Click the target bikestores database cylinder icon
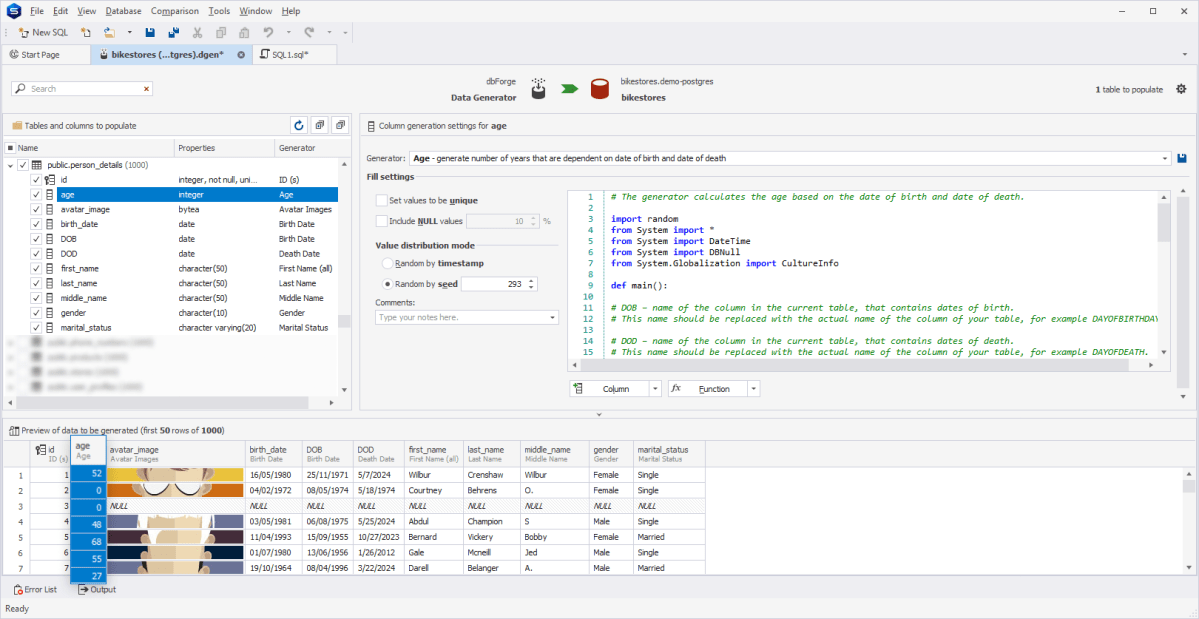 point(600,89)
